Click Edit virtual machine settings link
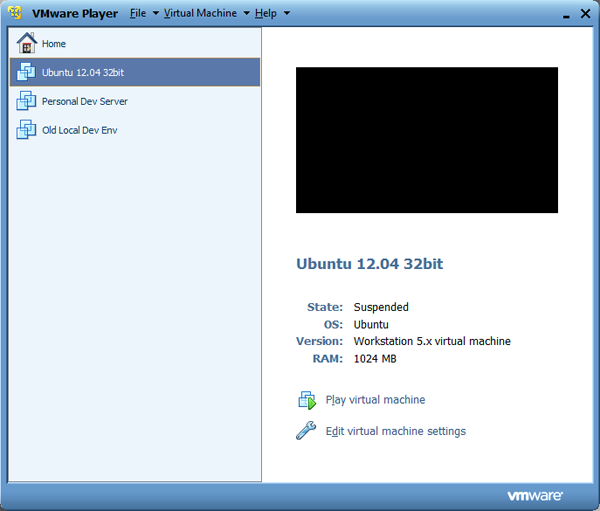This screenshot has height=511, width=600. pyautogui.click(x=396, y=431)
